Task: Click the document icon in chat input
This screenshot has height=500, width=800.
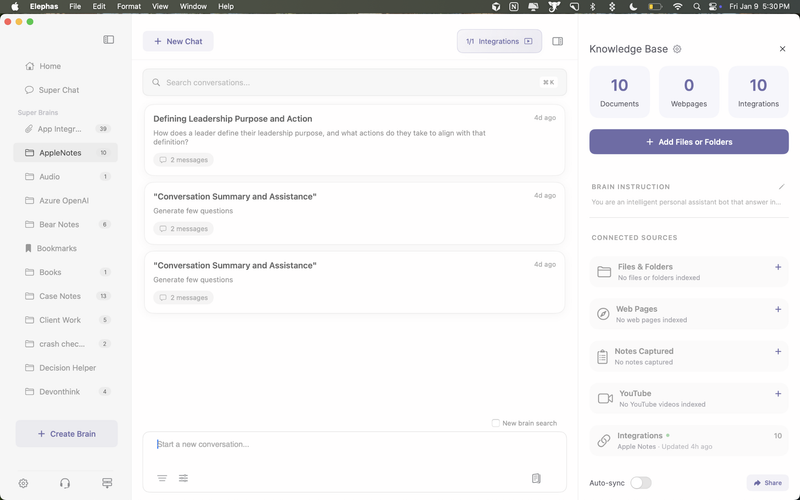Action: [x=536, y=478]
